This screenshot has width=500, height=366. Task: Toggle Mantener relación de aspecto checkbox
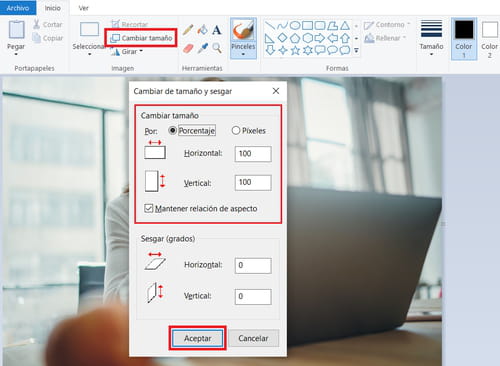pyautogui.click(x=148, y=208)
